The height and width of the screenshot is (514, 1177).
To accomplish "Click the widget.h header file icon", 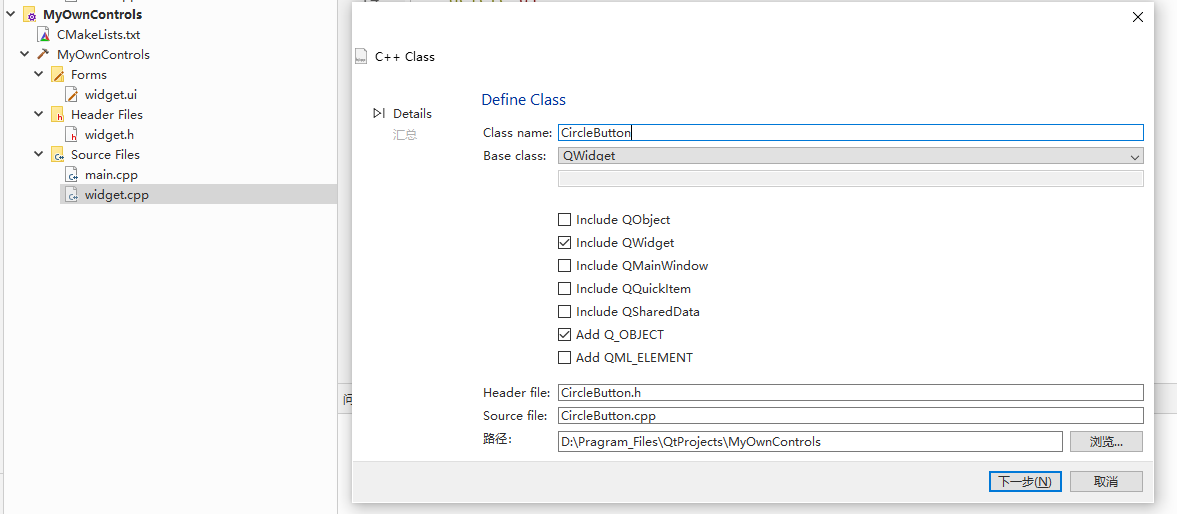I will pos(72,135).
